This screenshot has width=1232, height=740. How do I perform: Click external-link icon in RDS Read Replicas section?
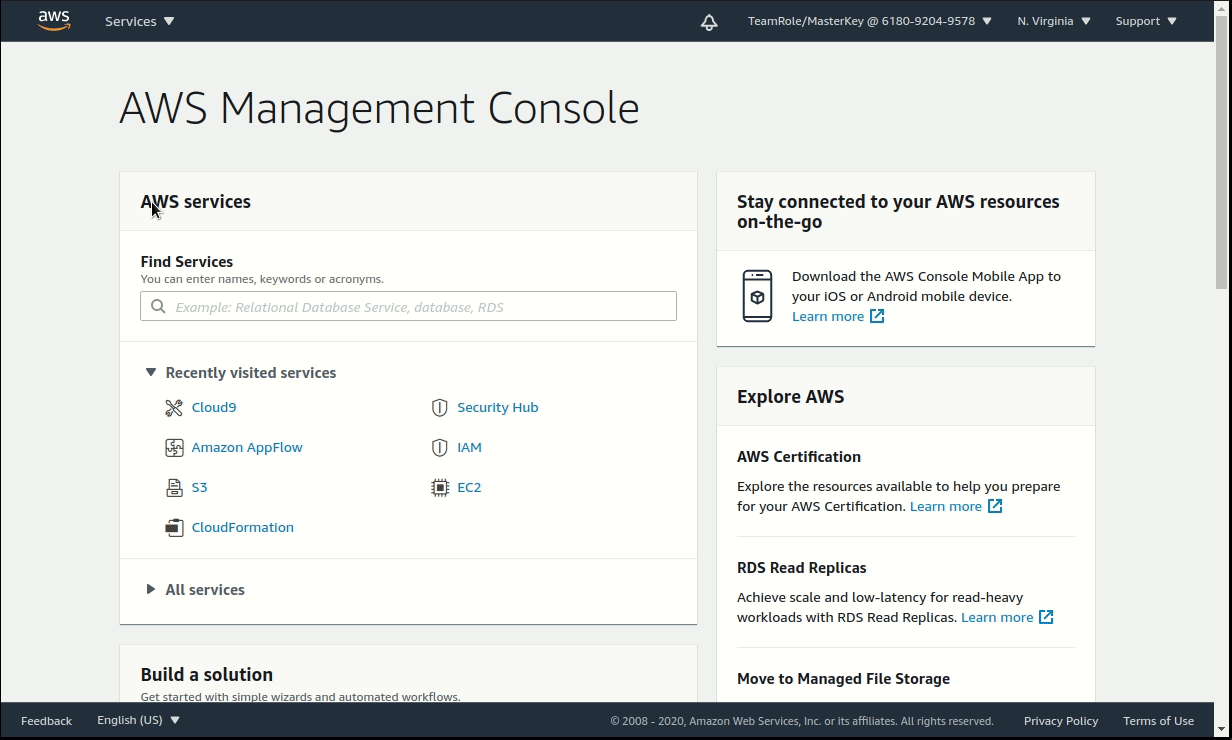pos(1046,617)
